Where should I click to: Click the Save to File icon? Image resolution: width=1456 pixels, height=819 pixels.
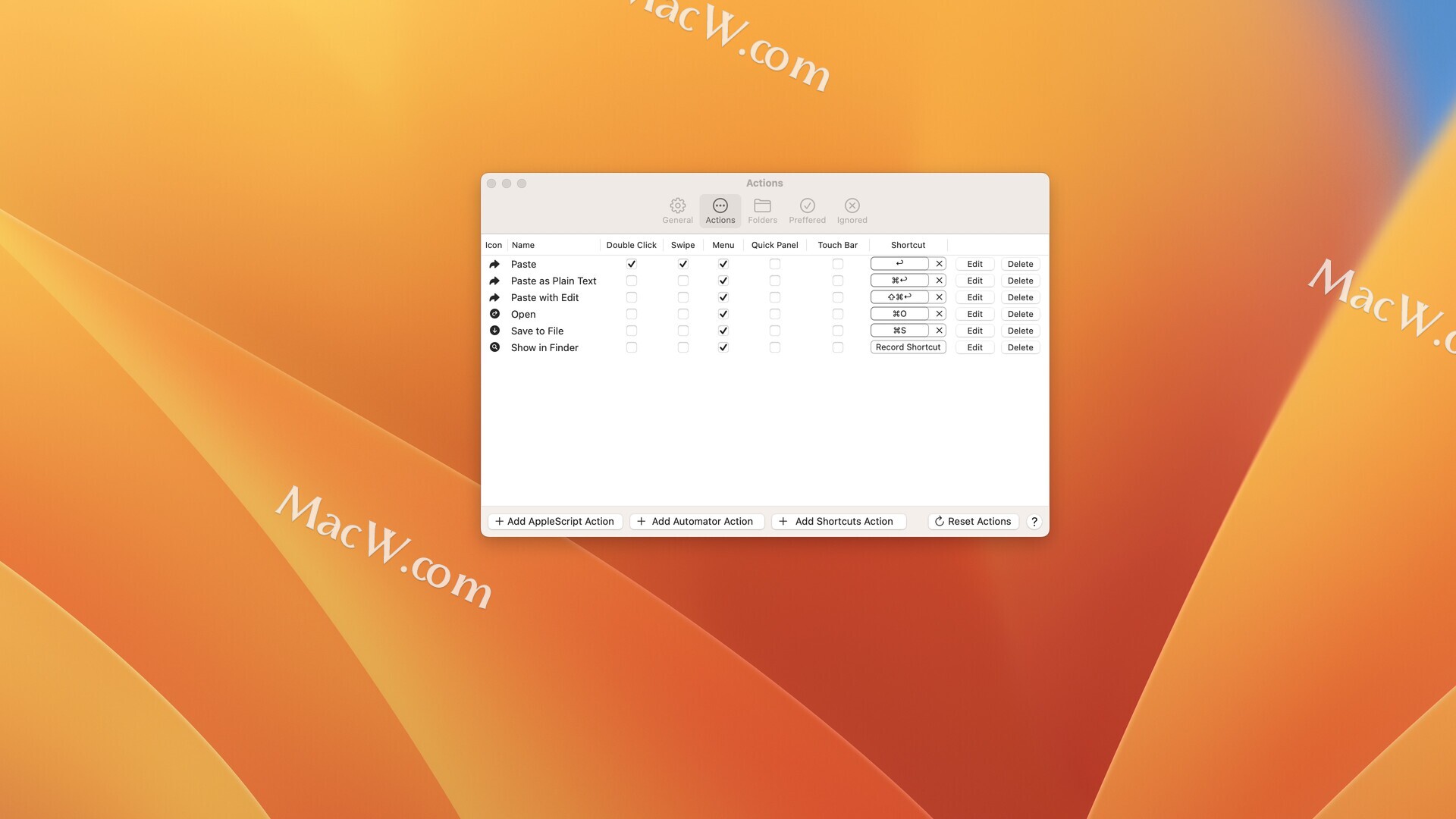pyautogui.click(x=494, y=331)
